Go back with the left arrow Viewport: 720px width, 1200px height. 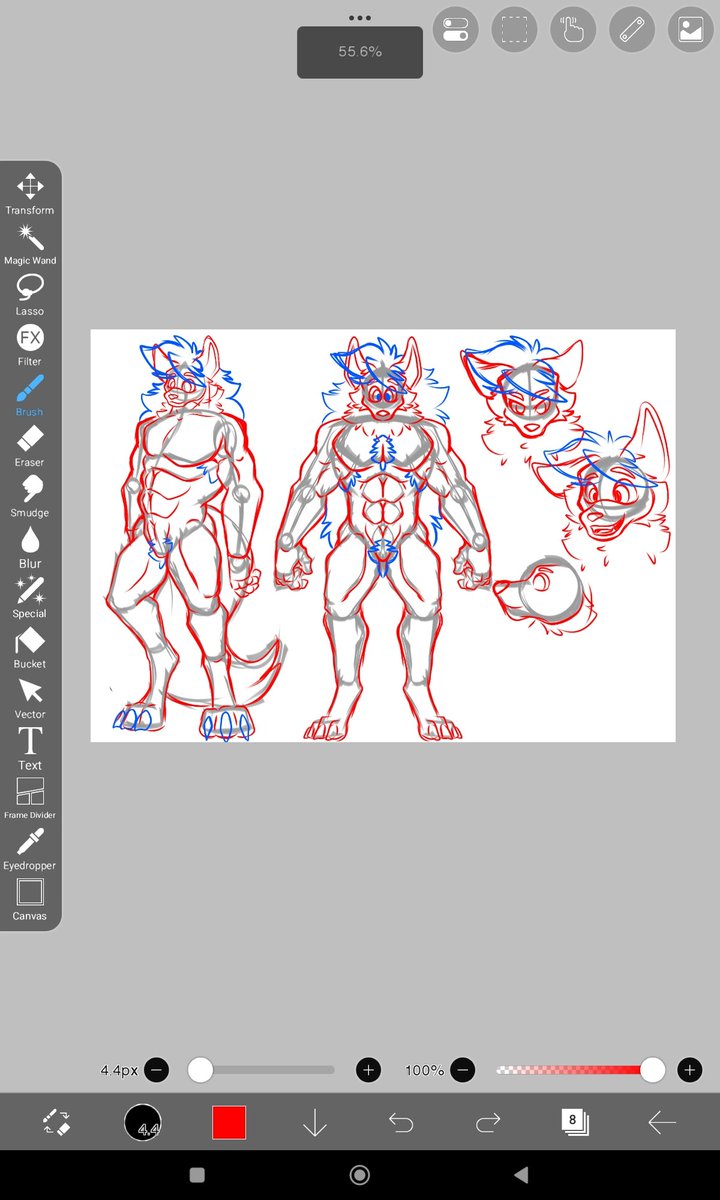click(661, 1122)
